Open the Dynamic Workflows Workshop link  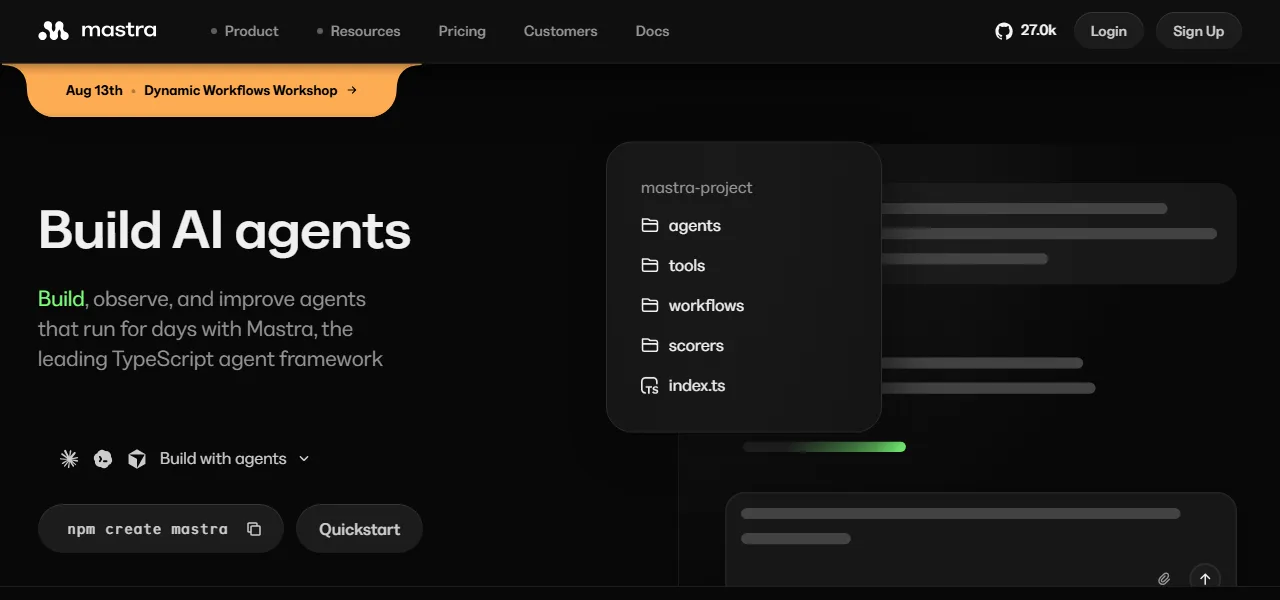coord(240,90)
